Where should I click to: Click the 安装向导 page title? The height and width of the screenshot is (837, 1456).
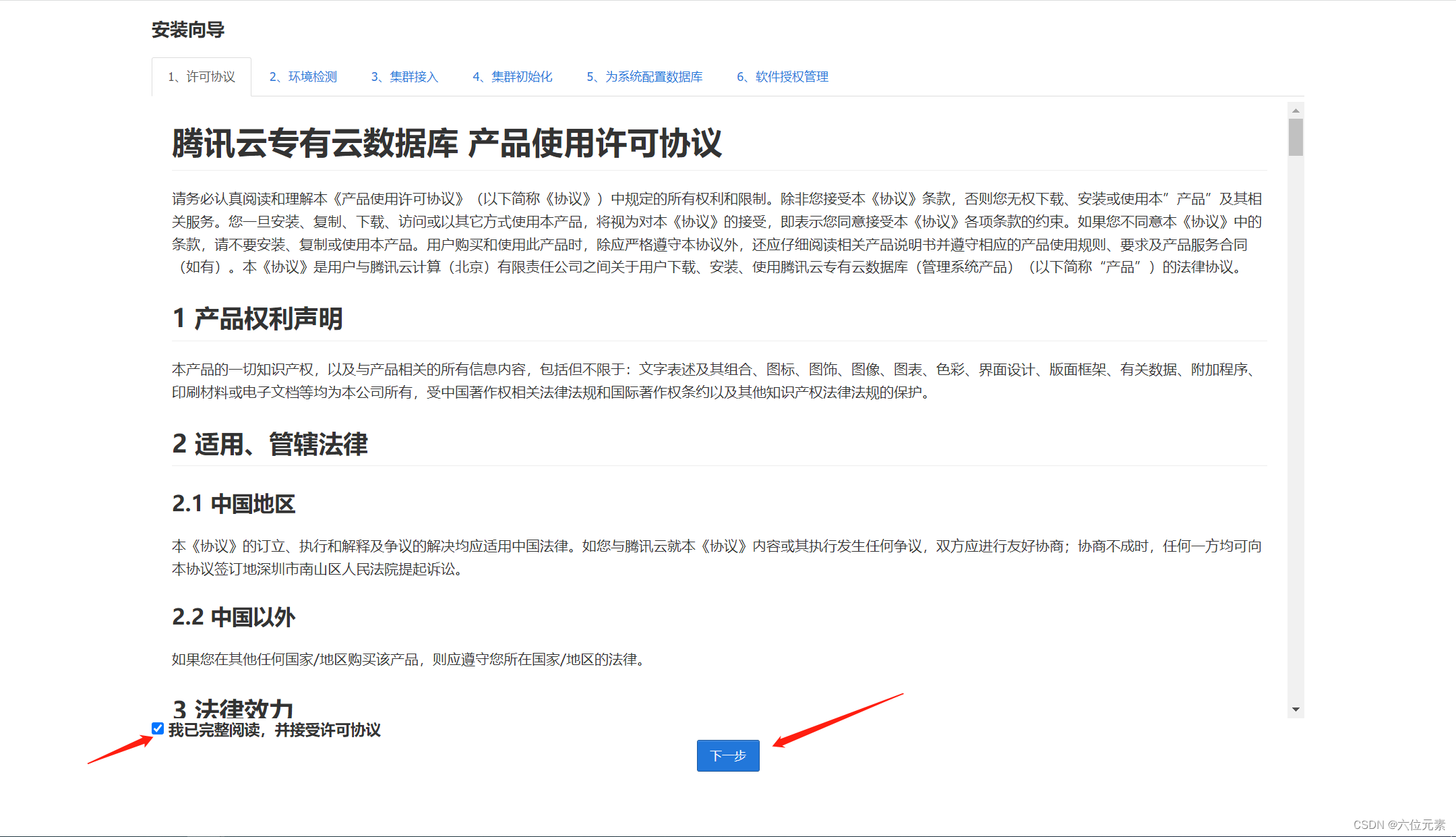point(188,30)
